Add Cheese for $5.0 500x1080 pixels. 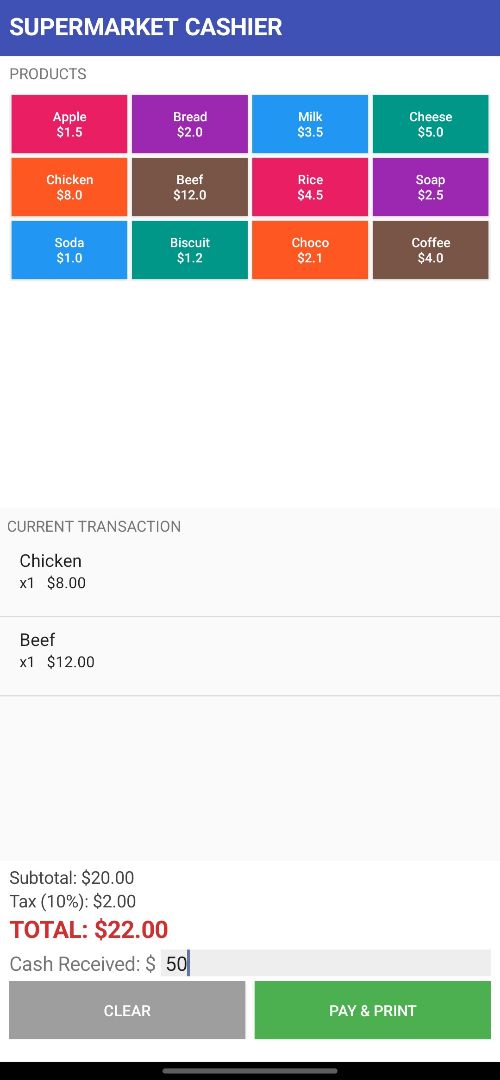tap(430, 124)
